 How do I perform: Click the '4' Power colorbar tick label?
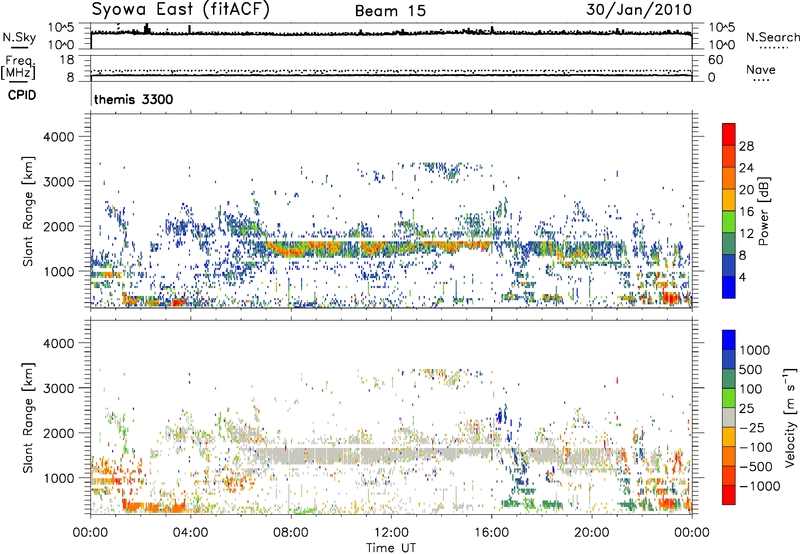coord(742,278)
